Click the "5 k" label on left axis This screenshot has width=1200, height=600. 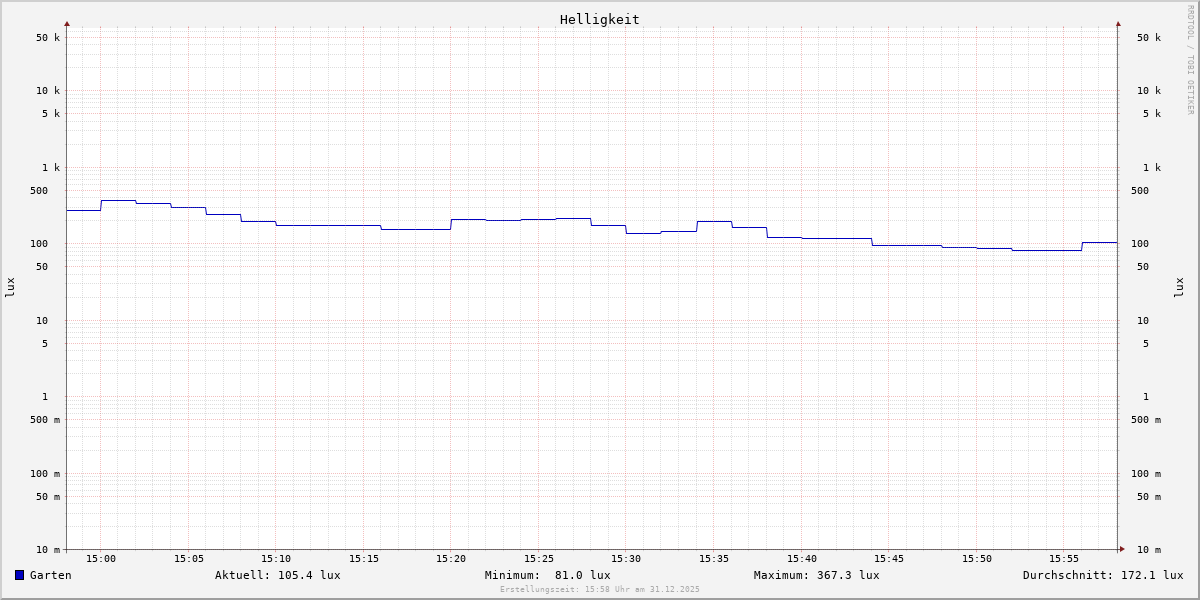(x=51, y=114)
